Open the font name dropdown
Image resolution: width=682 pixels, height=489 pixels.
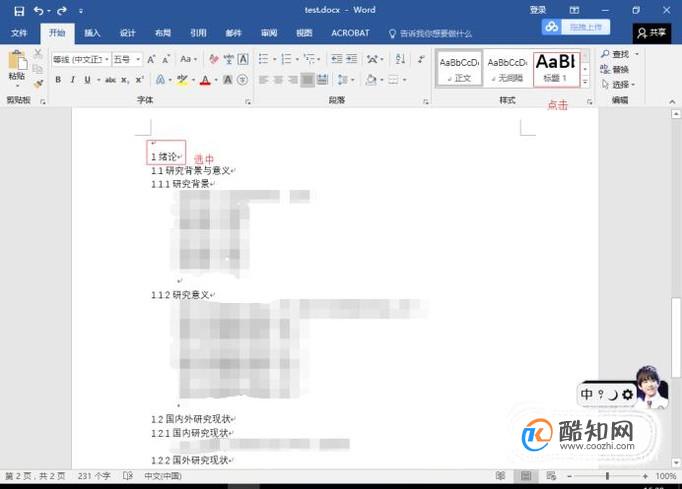(x=107, y=59)
